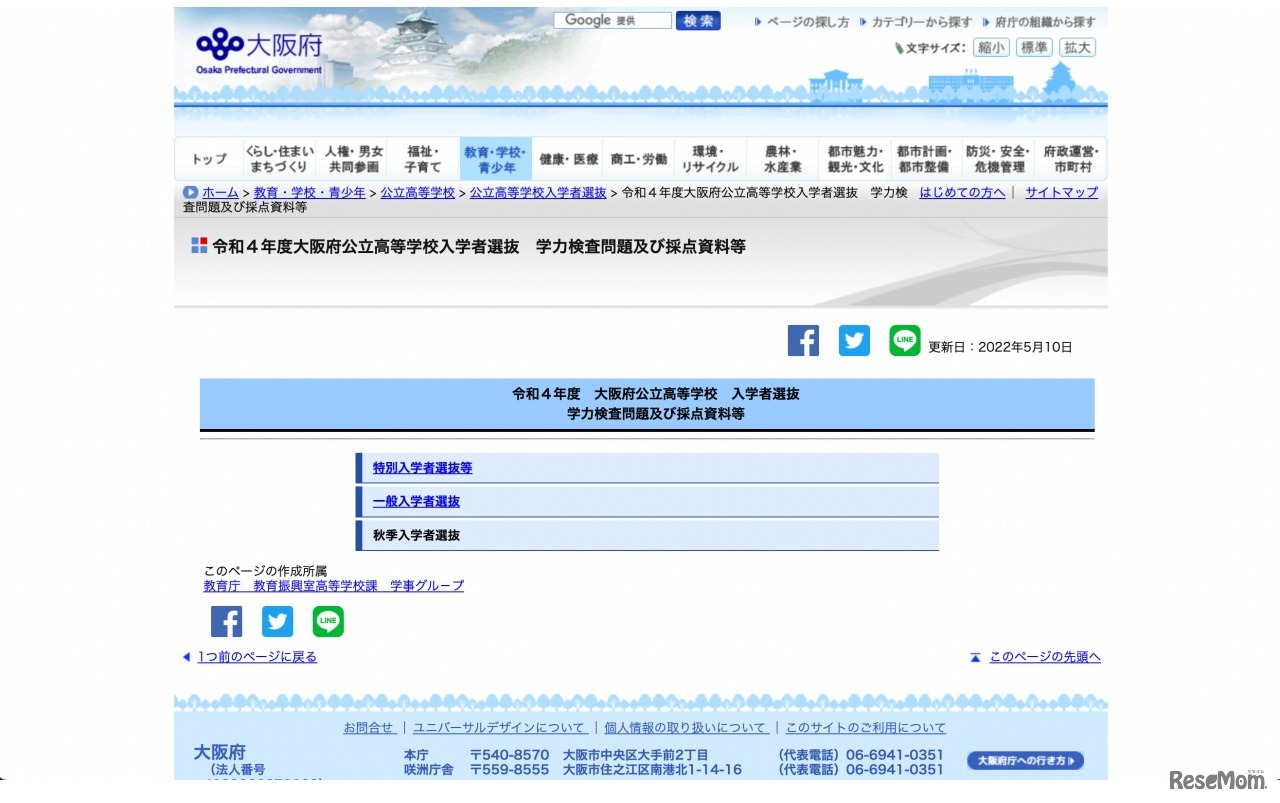This screenshot has width=1280, height=803.
Task: Share the page via the LINE icon
Action: tap(904, 341)
